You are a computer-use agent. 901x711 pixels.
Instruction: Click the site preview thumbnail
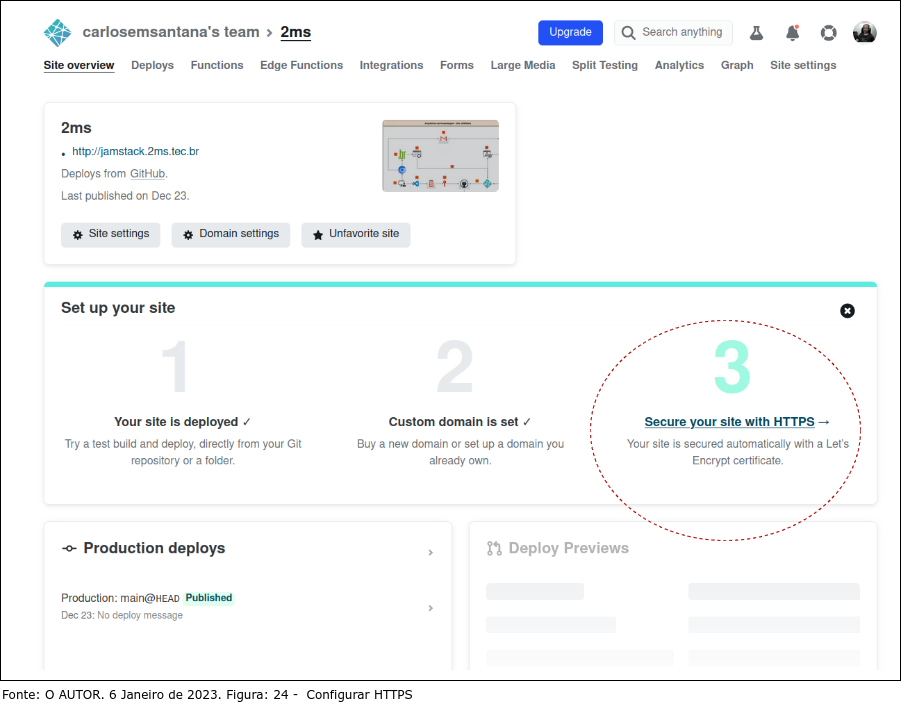pyautogui.click(x=440, y=156)
